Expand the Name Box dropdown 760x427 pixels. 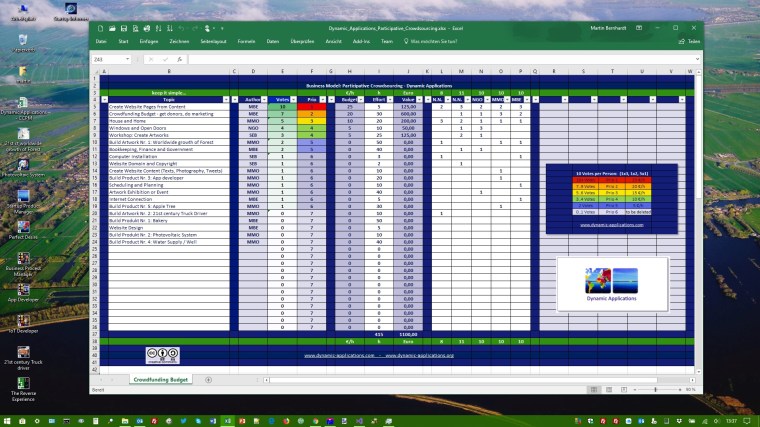click(128, 60)
